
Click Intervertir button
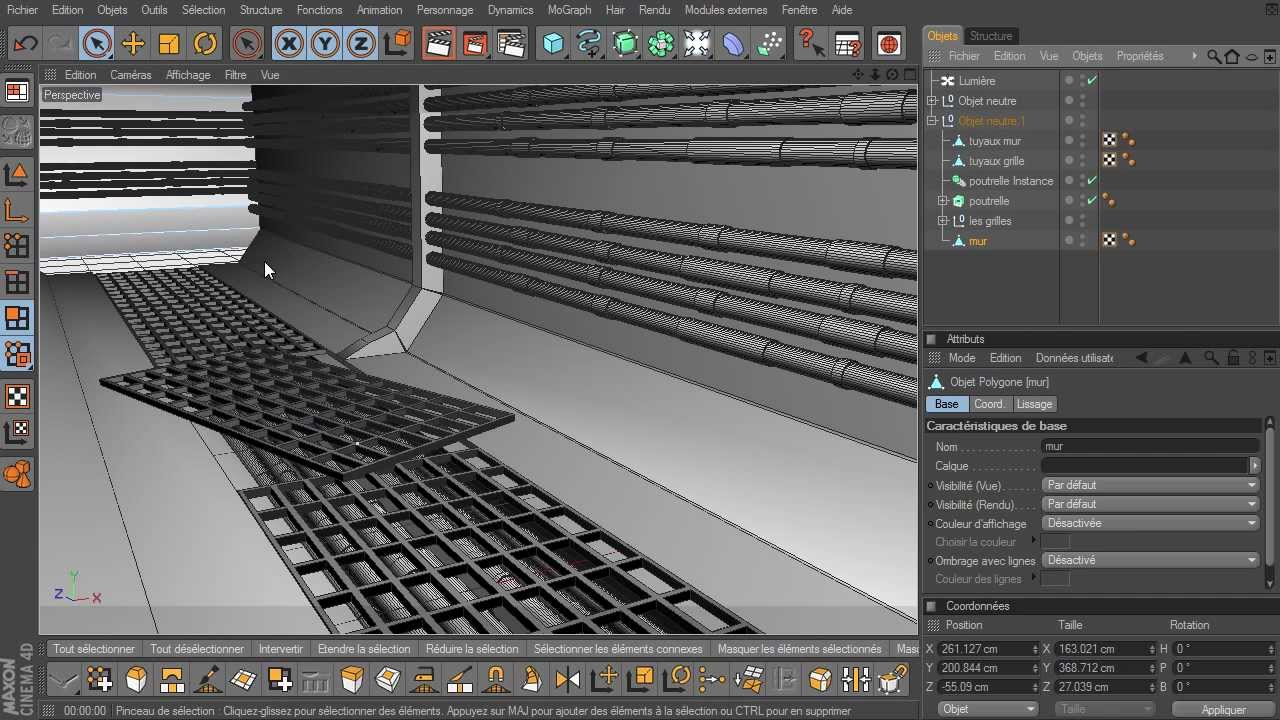(x=281, y=649)
